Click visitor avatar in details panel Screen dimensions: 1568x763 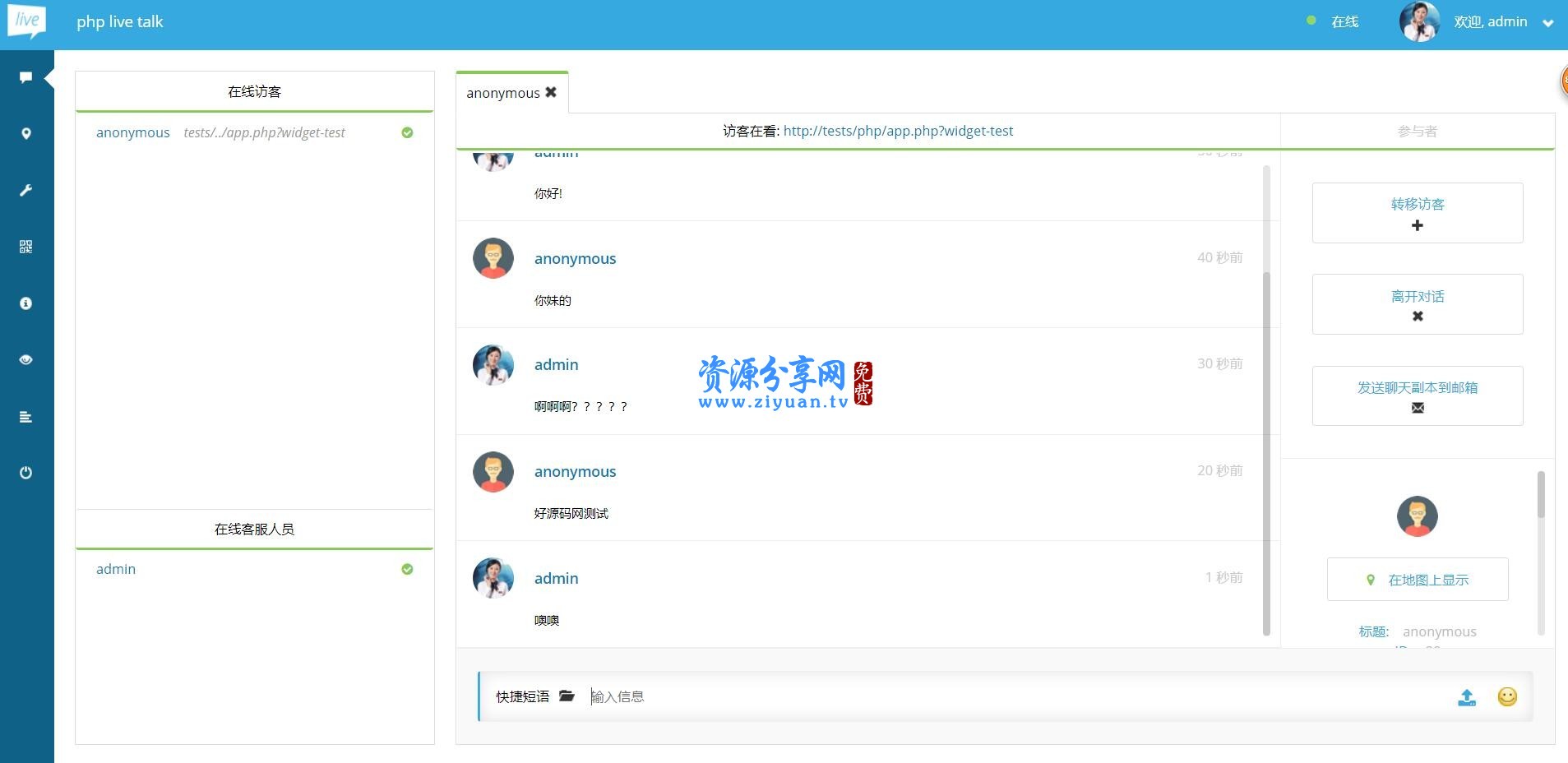[x=1418, y=516]
